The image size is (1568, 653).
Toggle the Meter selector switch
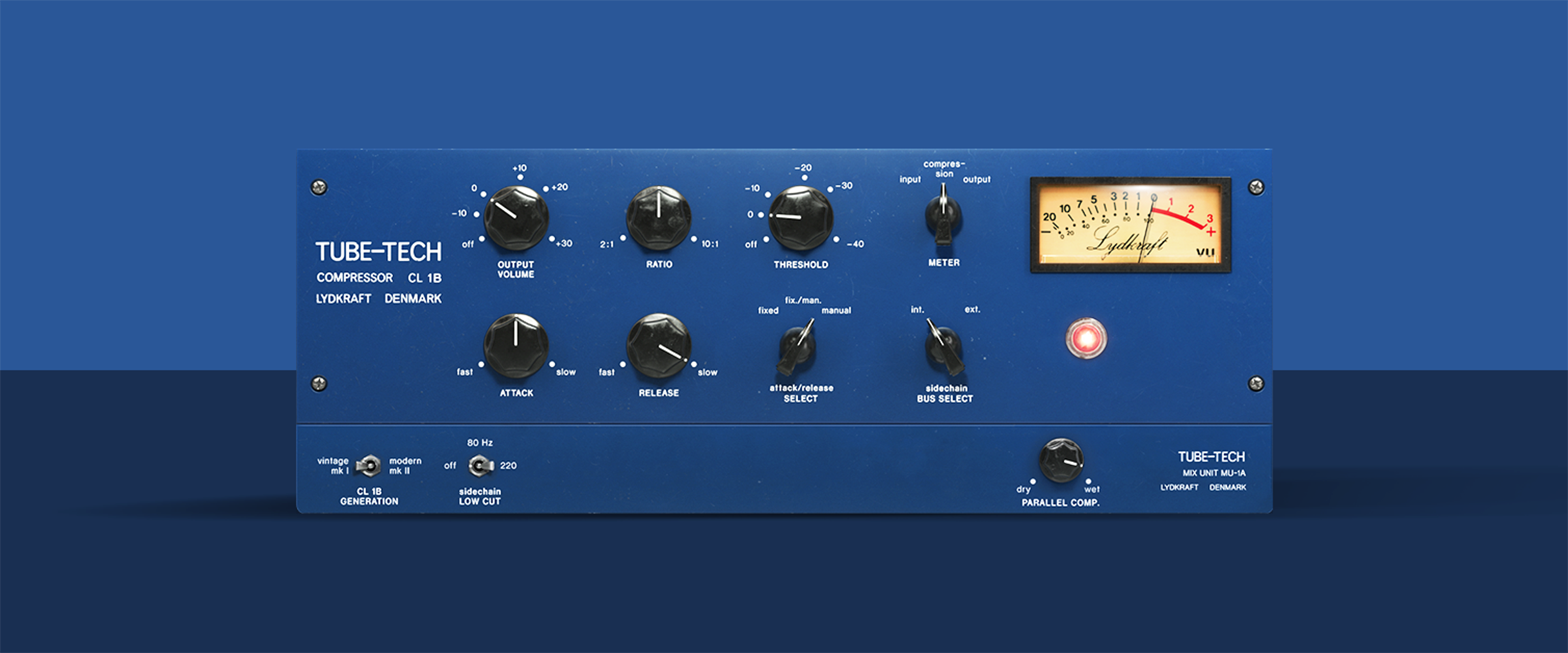click(943, 214)
